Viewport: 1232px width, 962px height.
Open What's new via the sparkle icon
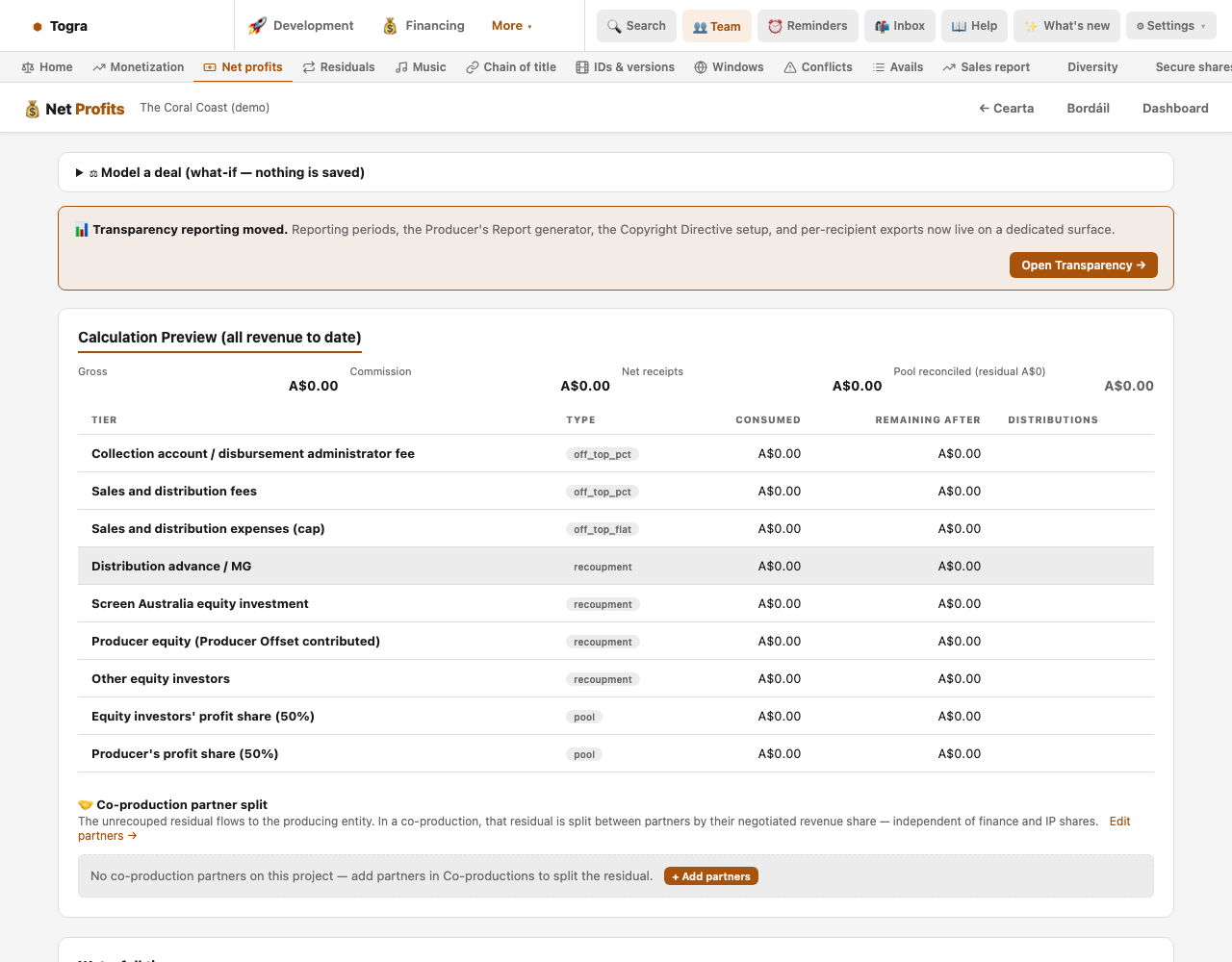pos(1031,26)
